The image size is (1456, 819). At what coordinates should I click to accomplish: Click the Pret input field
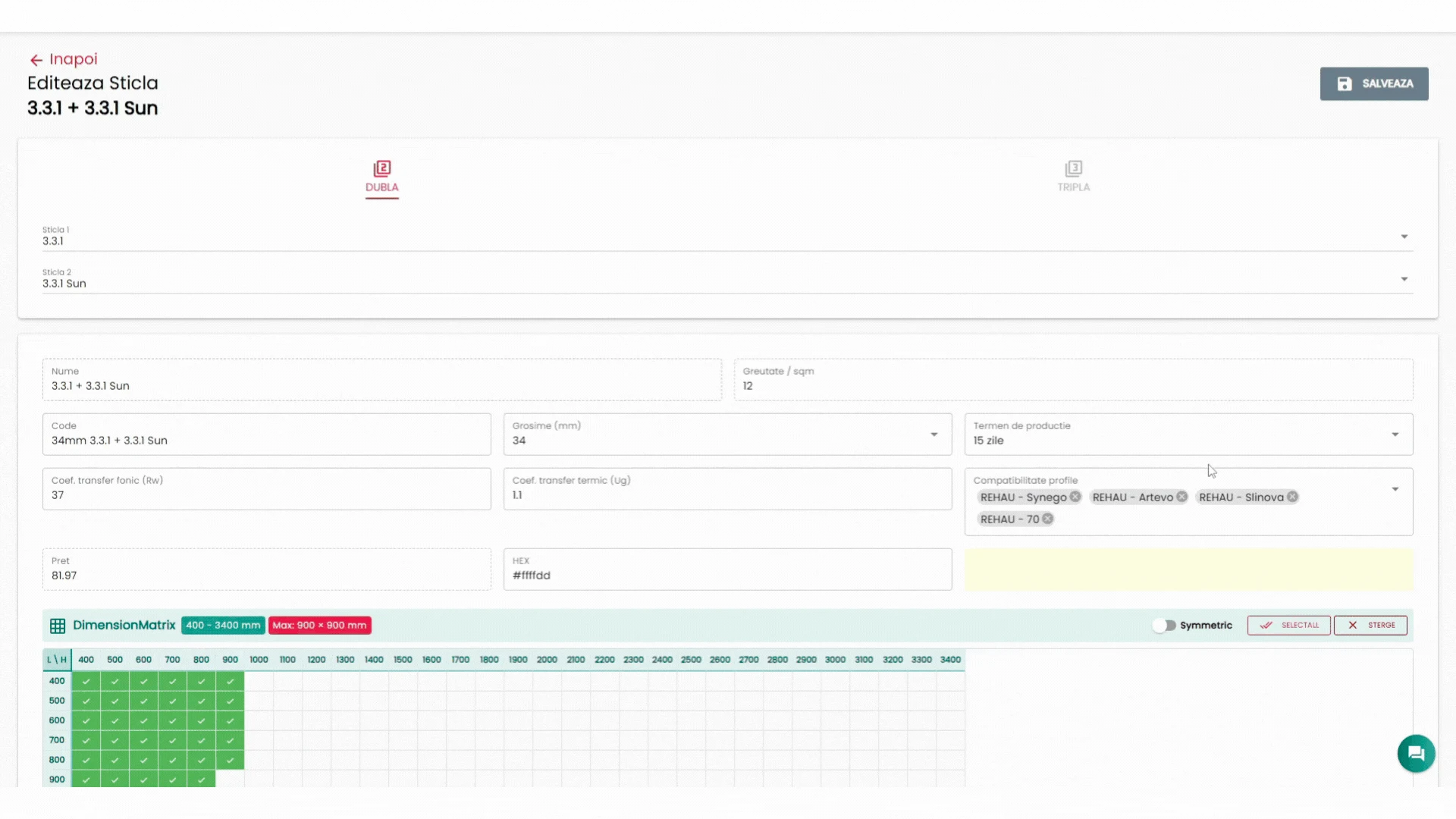266,570
